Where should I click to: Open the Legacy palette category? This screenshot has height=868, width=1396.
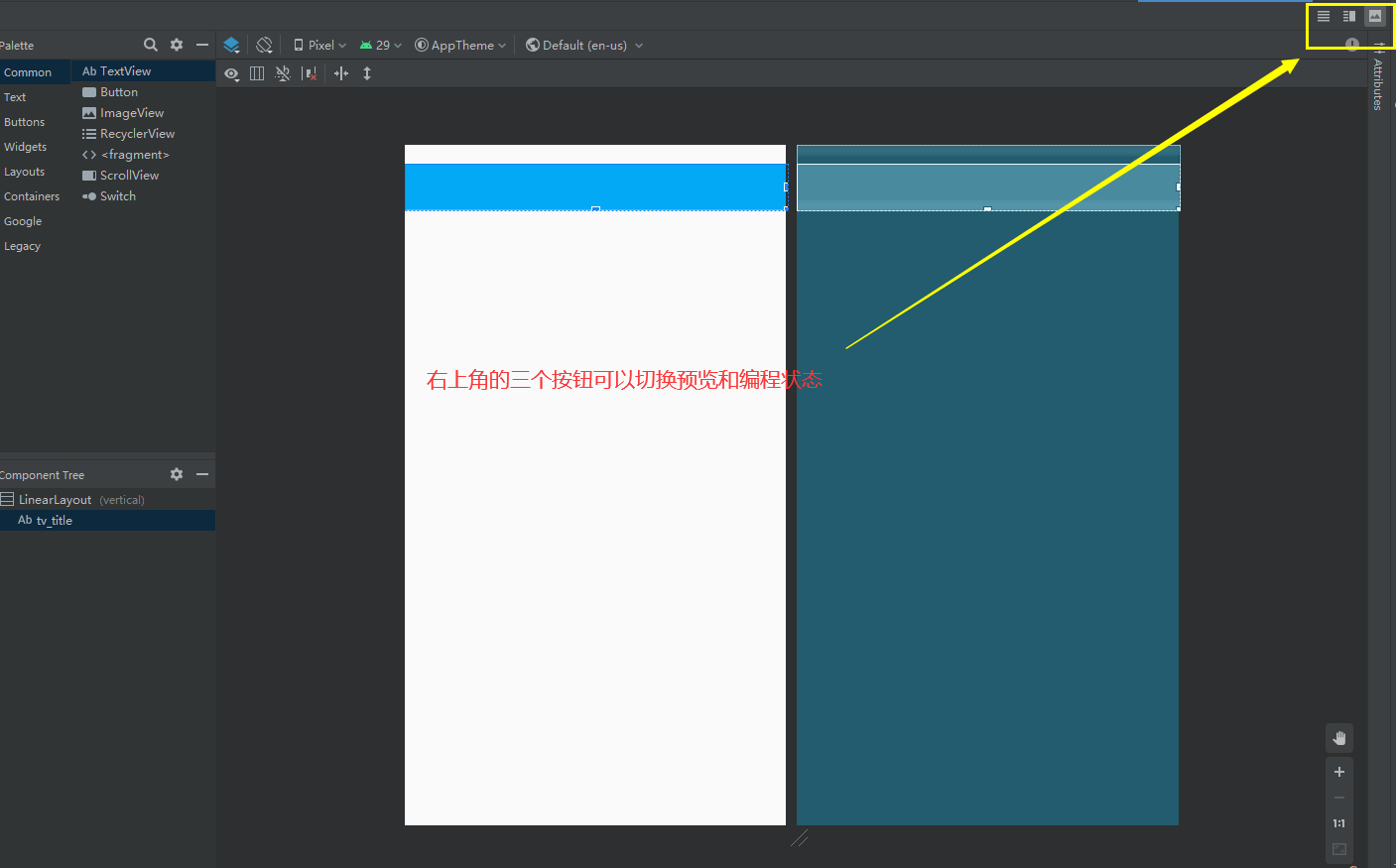click(22, 245)
